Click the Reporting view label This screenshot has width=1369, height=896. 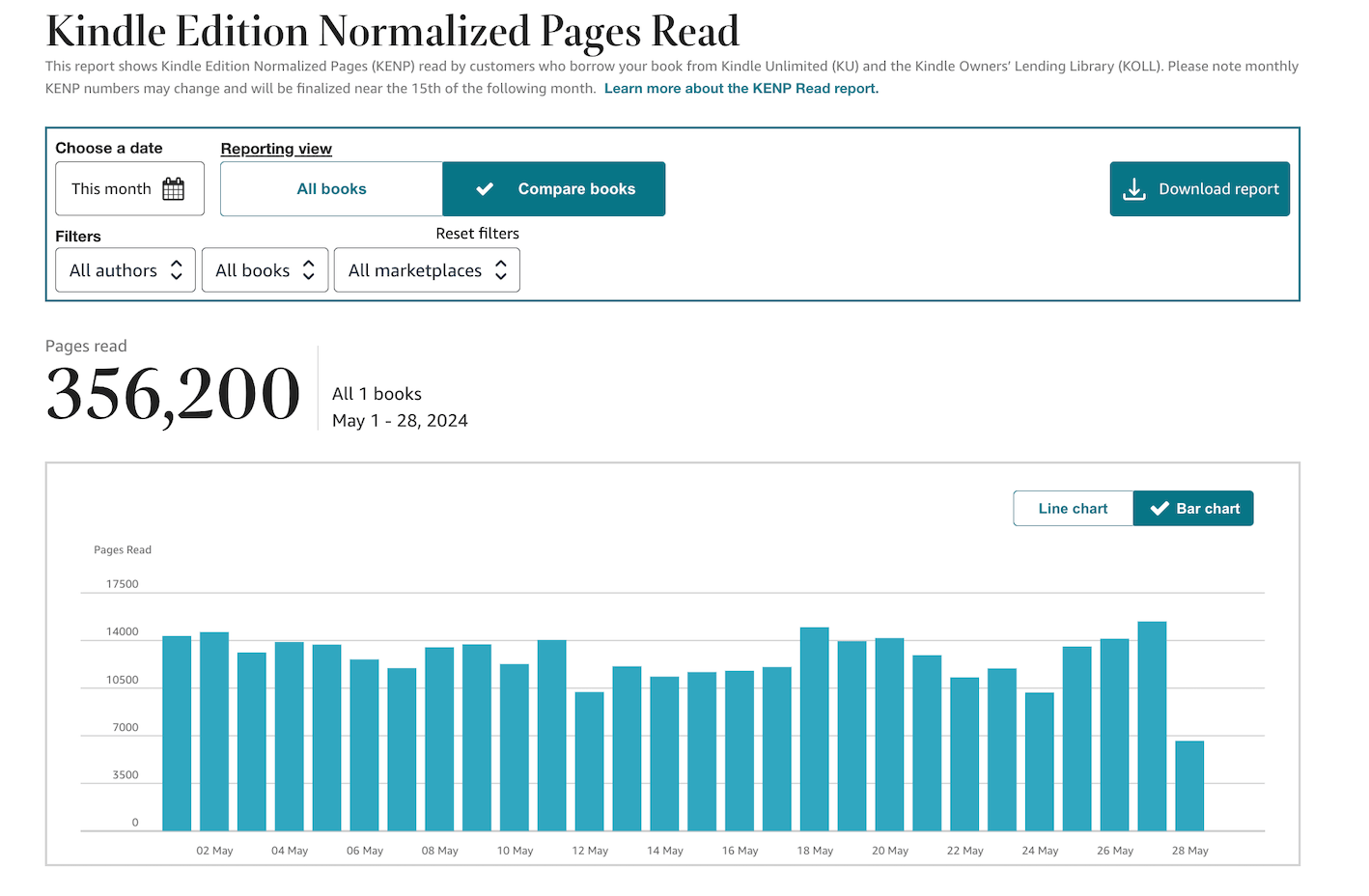pos(276,149)
